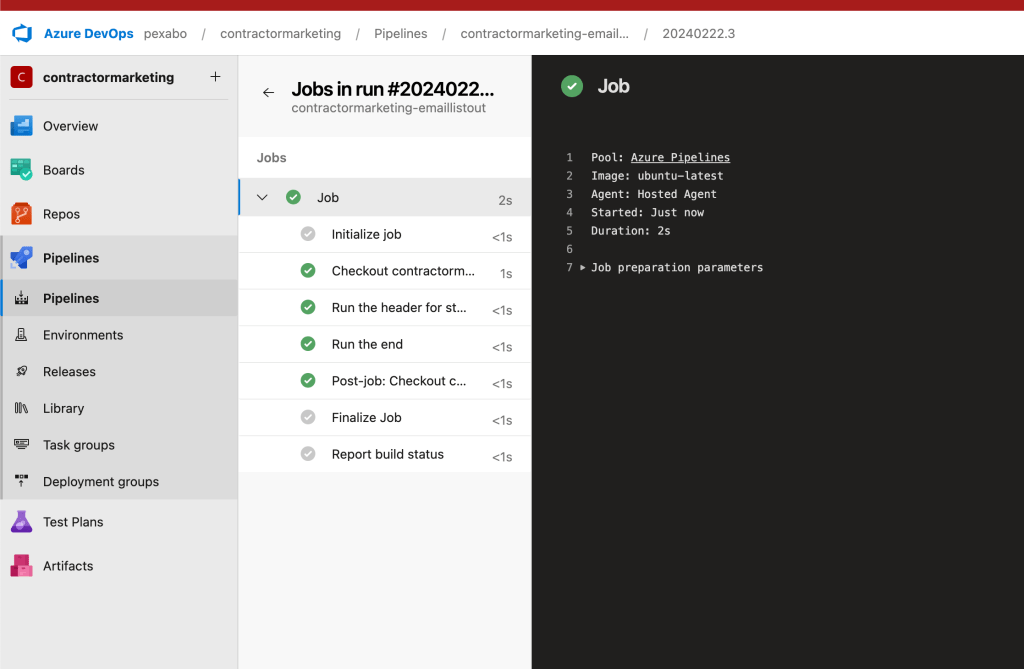Open the Boards menu label
1024x669 pixels.
click(x=63, y=170)
